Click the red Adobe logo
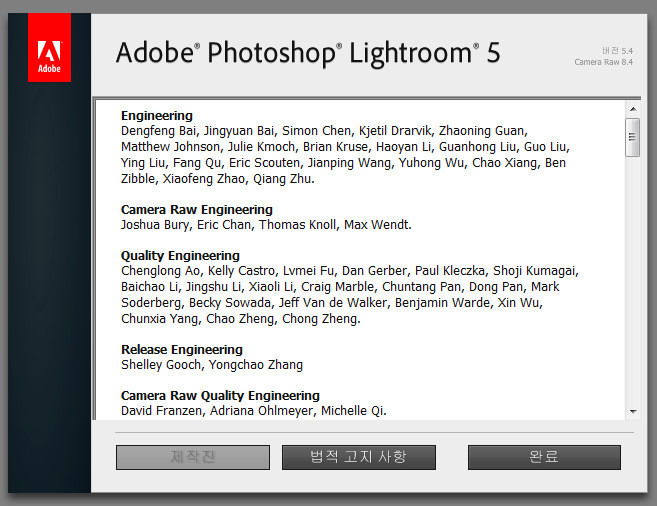Image resolution: width=657 pixels, height=506 pixels. 49,47
